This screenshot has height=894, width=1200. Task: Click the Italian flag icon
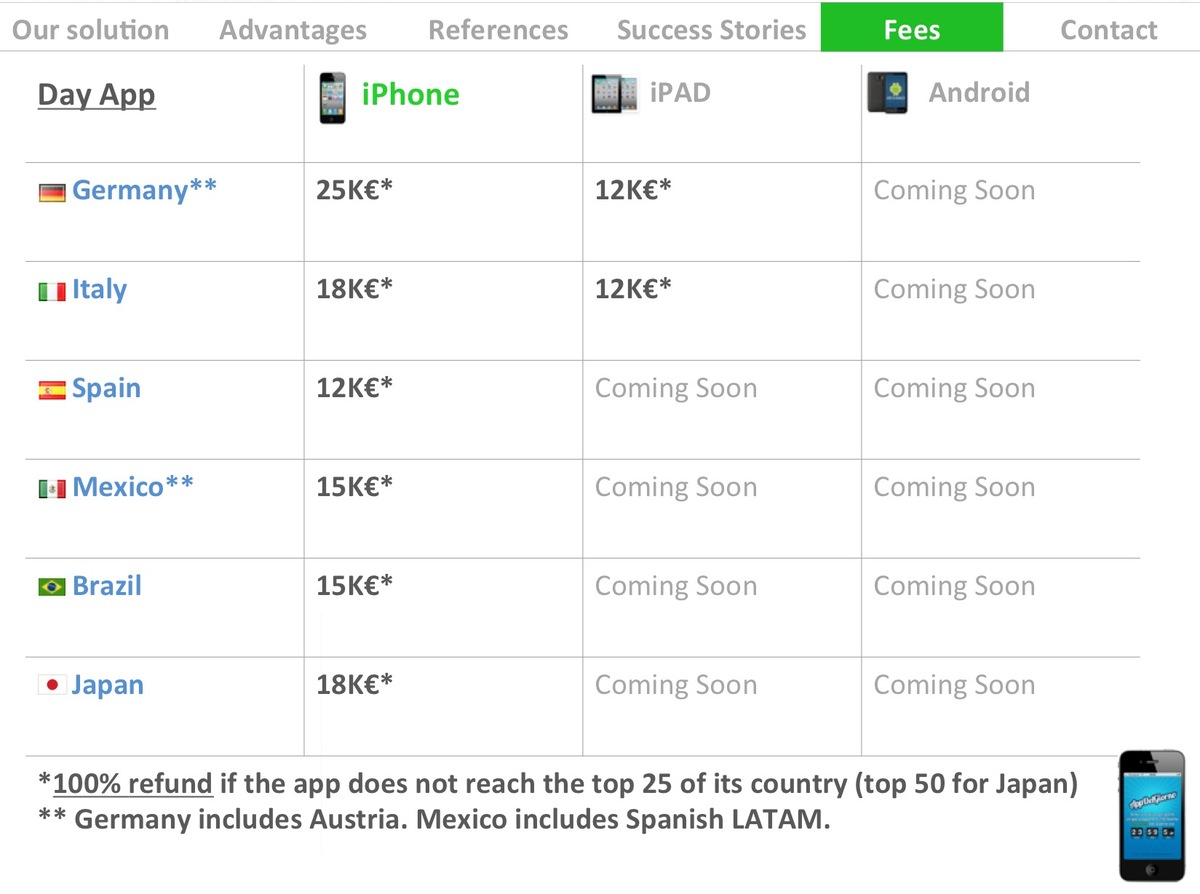52,292
